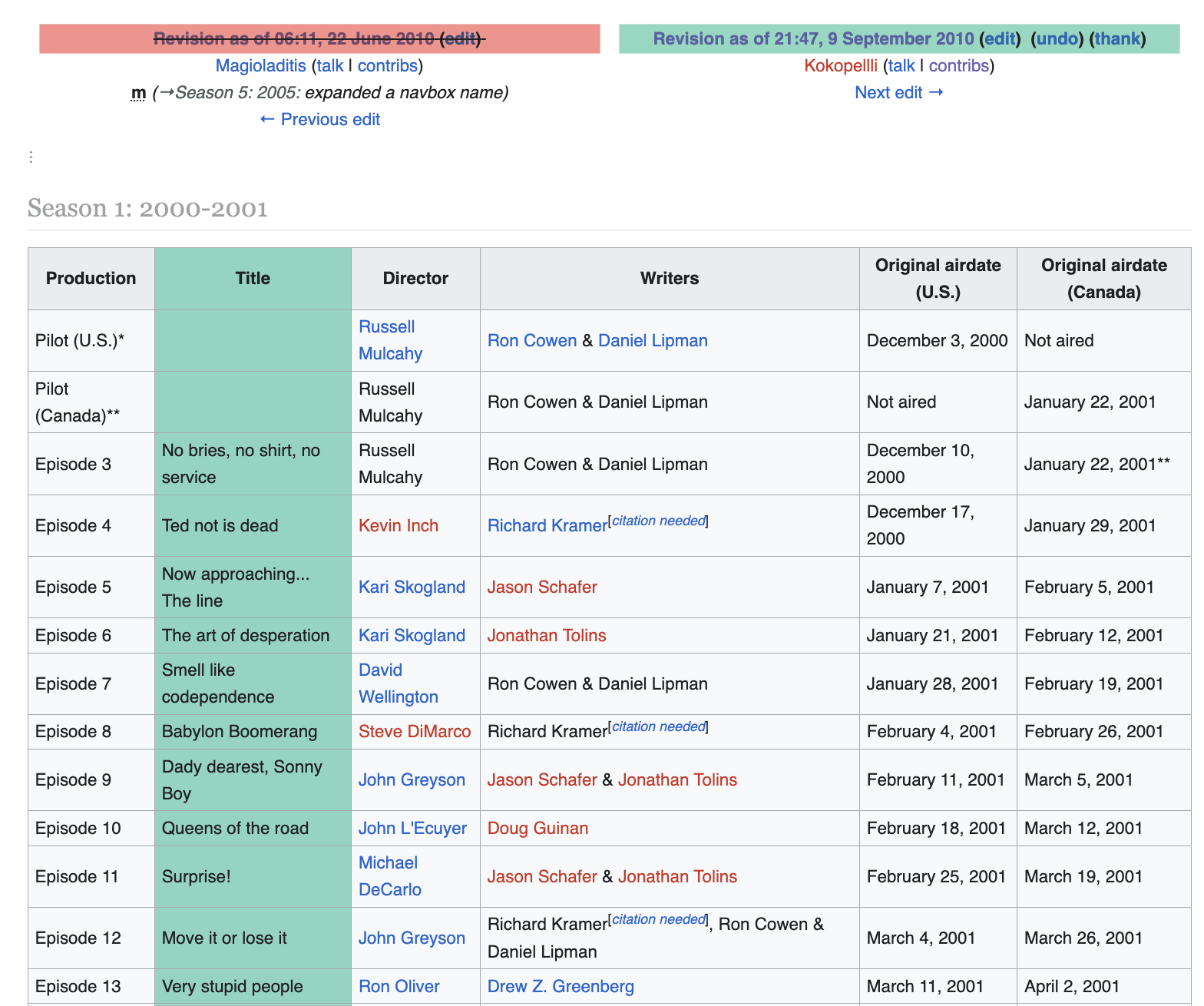Viewport: 1204px width, 1006px height.
Task: Click the minor edit 'm' abbreviation
Action: [x=138, y=93]
